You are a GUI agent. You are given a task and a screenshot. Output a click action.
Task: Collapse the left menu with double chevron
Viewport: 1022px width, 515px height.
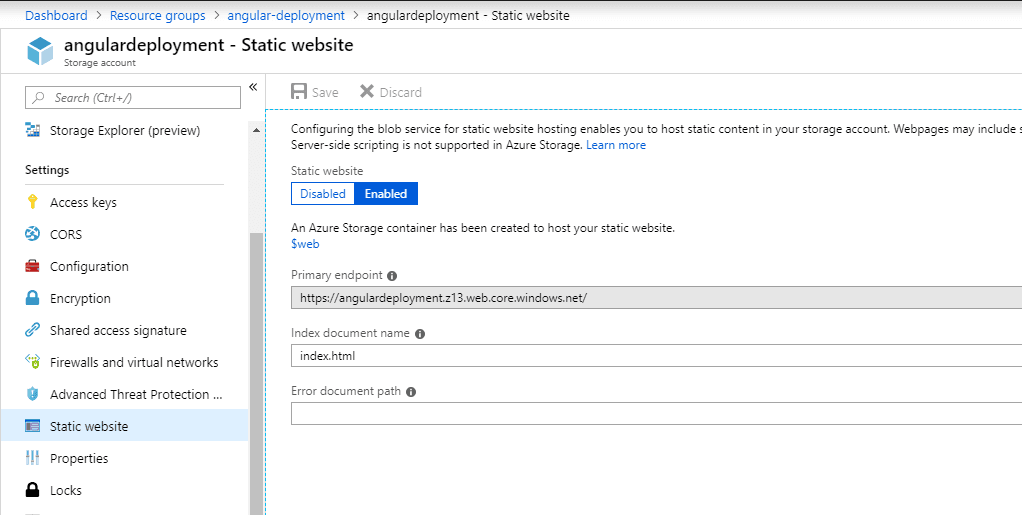[x=254, y=87]
